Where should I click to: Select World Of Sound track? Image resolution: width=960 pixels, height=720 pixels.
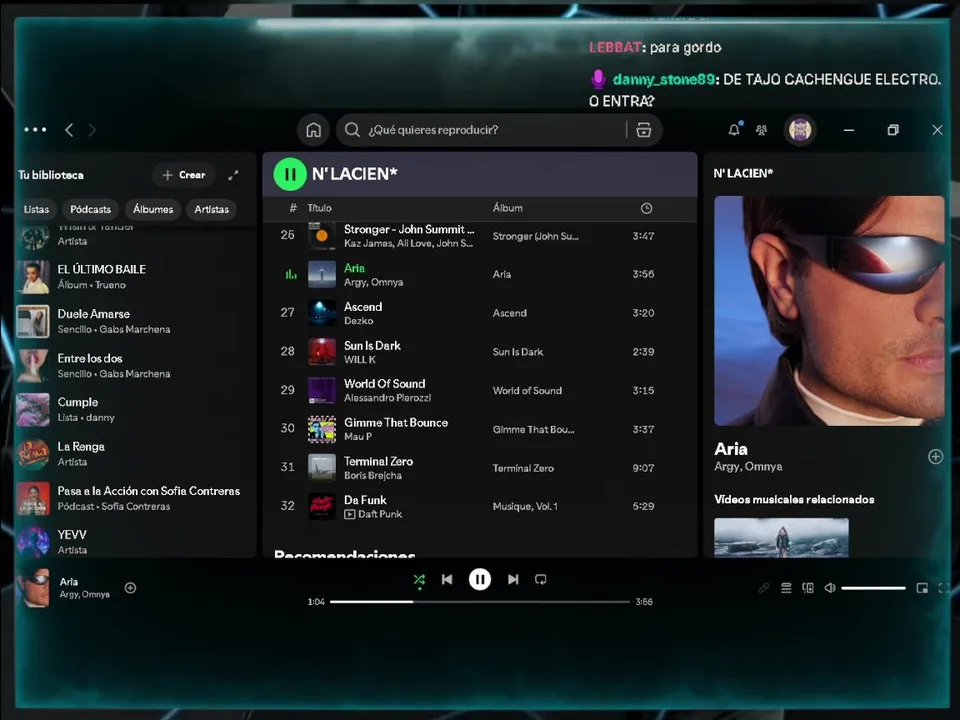click(480, 390)
